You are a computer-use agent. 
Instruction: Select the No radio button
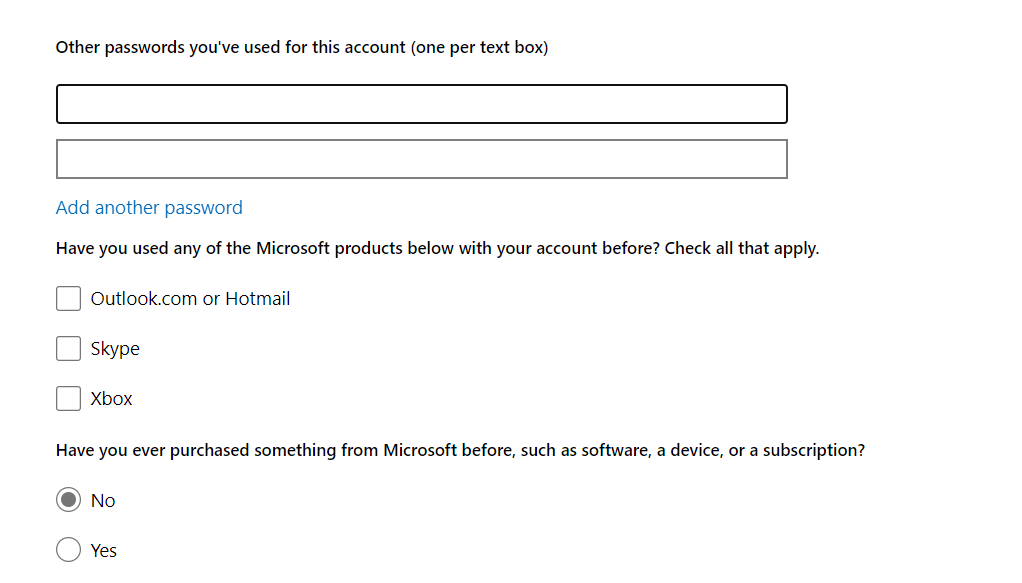68,500
